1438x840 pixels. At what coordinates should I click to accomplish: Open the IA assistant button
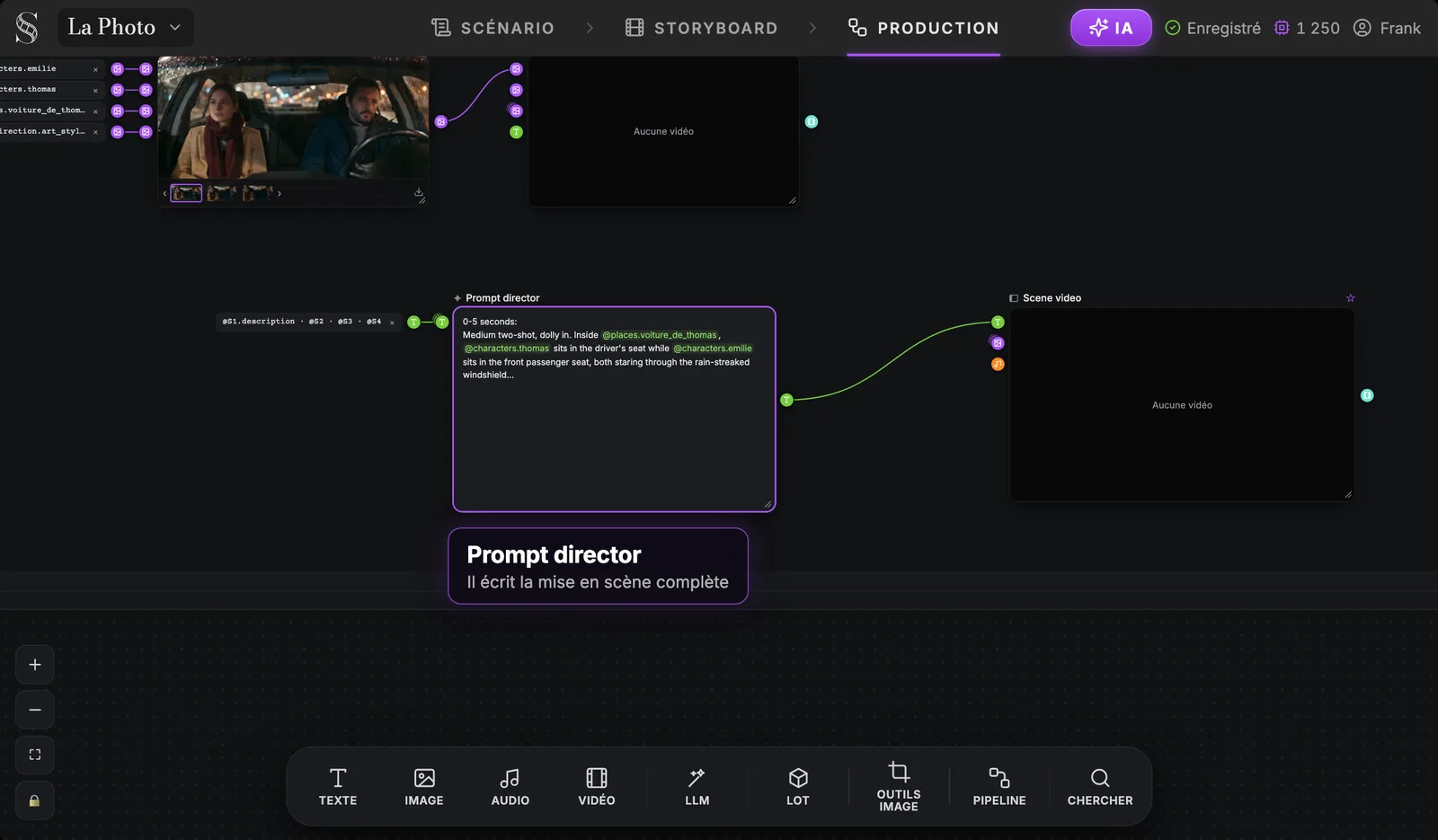pyautogui.click(x=1111, y=28)
